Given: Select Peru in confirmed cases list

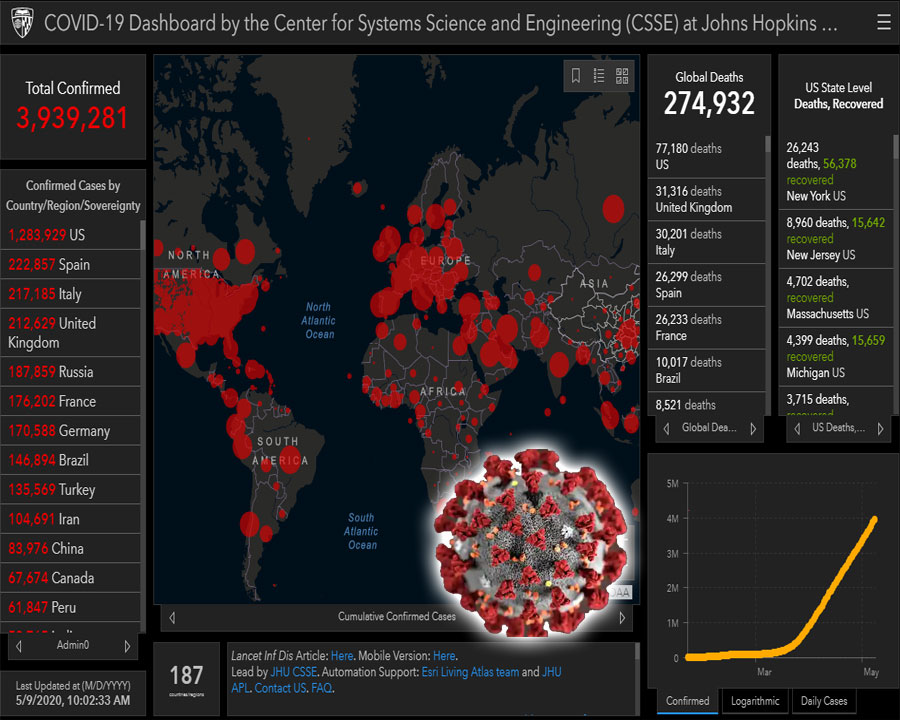Looking at the screenshot, I should [71, 607].
